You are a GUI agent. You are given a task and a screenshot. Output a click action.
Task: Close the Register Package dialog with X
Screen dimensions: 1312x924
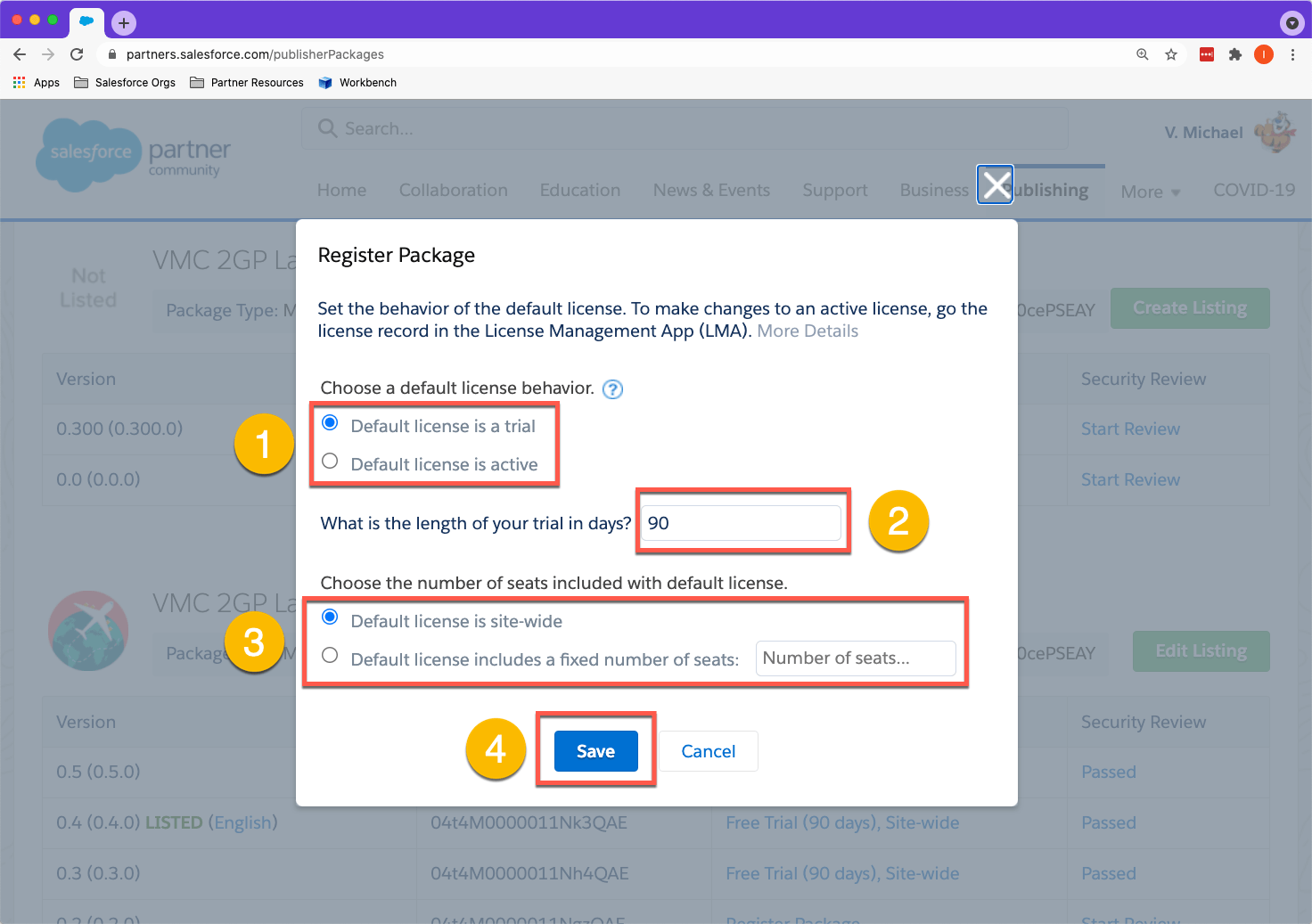995,184
